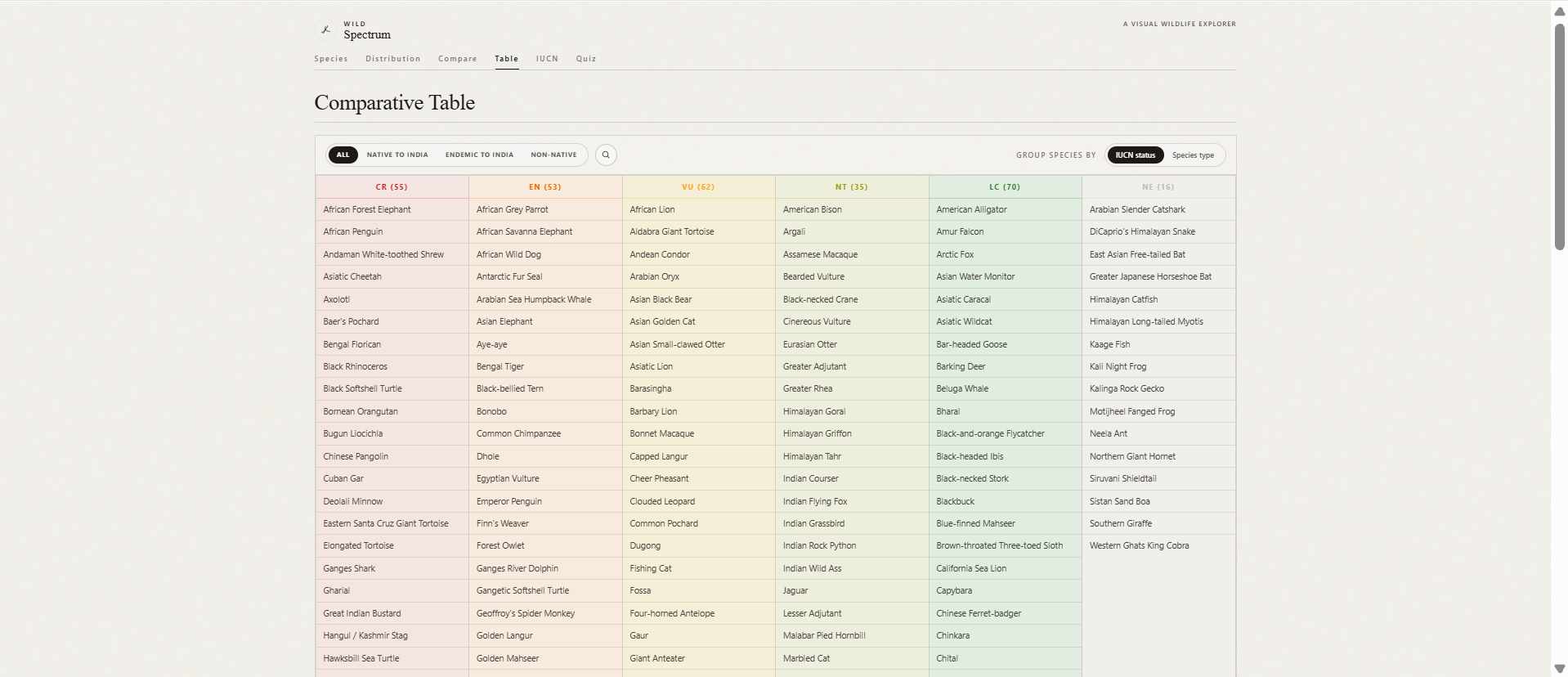Viewport: 1568px width, 677px height.
Task: Click the Wild Spectrum logo icon
Action: point(325,29)
